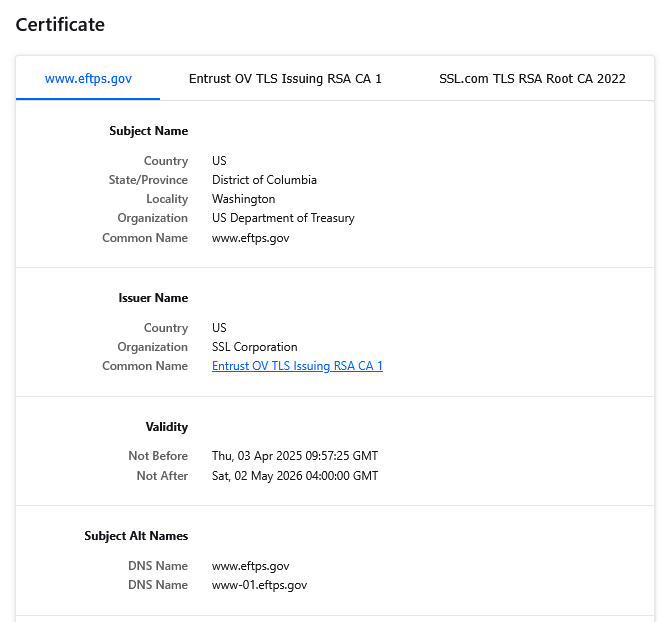Screen dimensions: 660x622
Task: Click the subject Common Name value www.eftps.gov
Action: 250,238
